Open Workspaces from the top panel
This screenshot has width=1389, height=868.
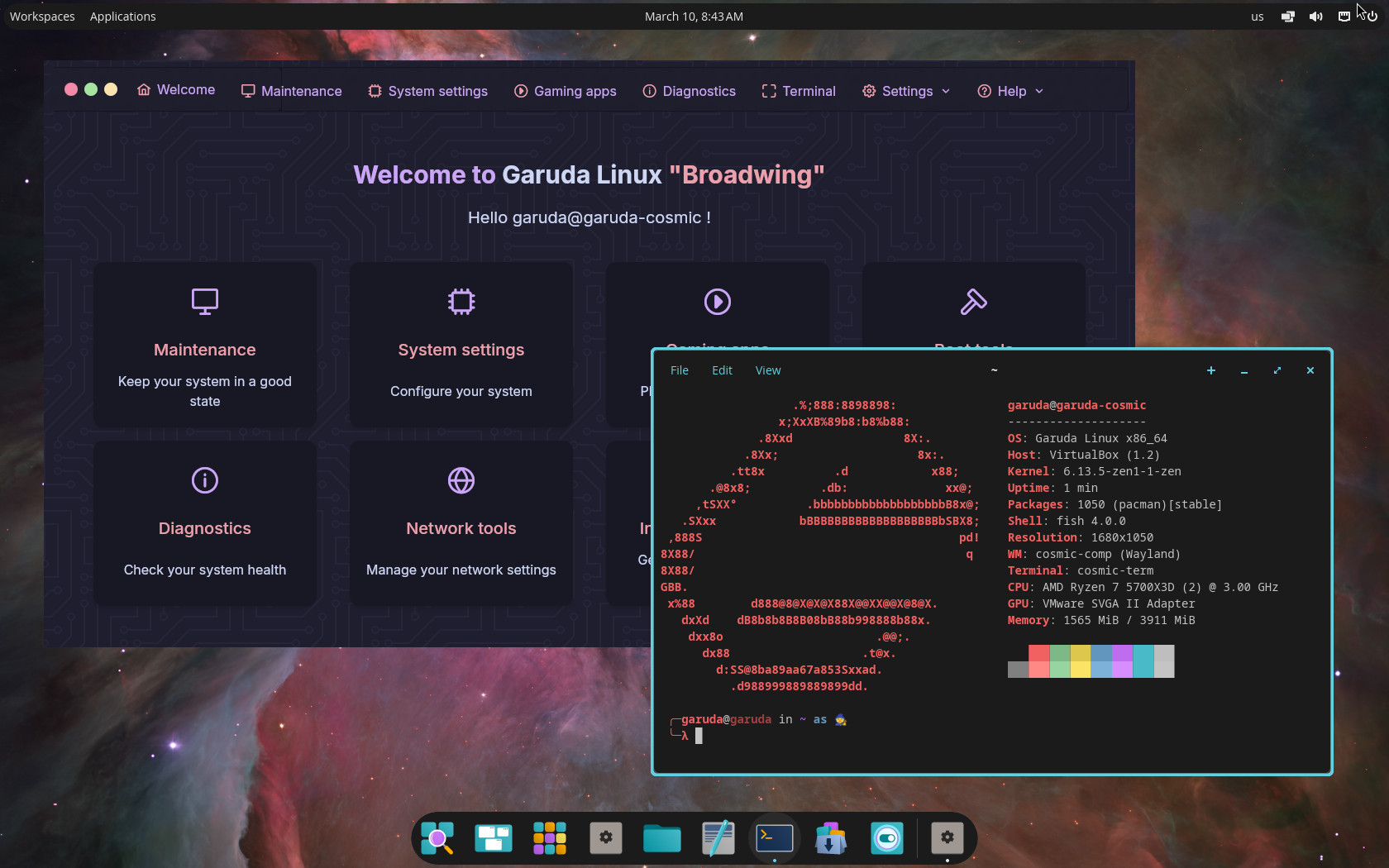[x=42, y=17]
